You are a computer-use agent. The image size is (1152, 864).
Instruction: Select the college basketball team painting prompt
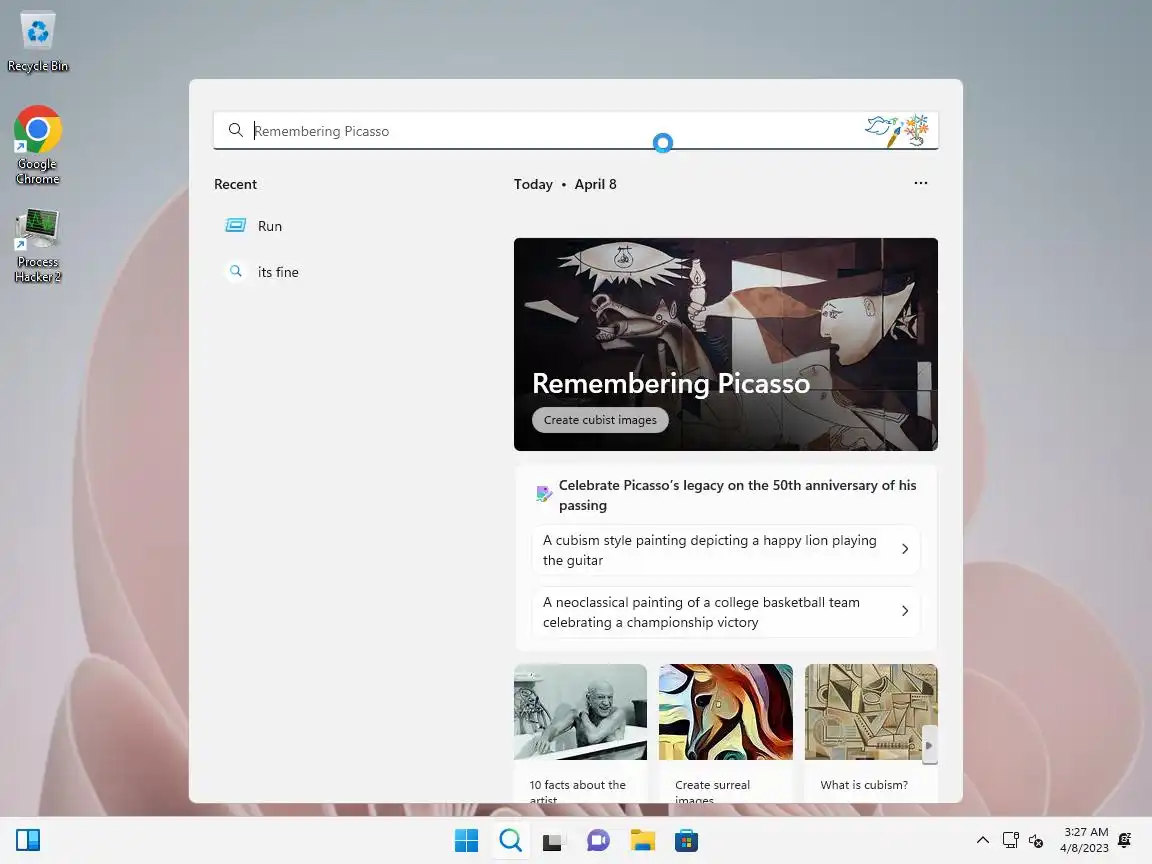[725, 611]
